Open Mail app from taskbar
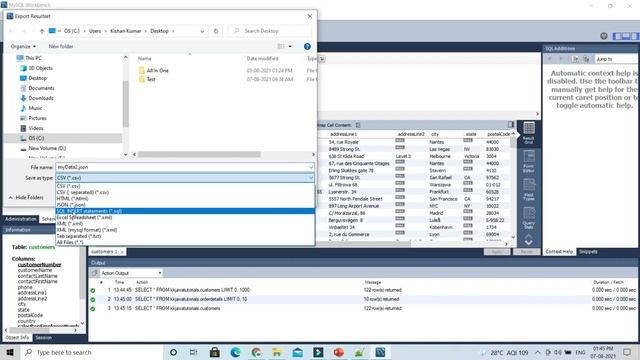Viewport: 640px width, 360px height. pos(298,352)
